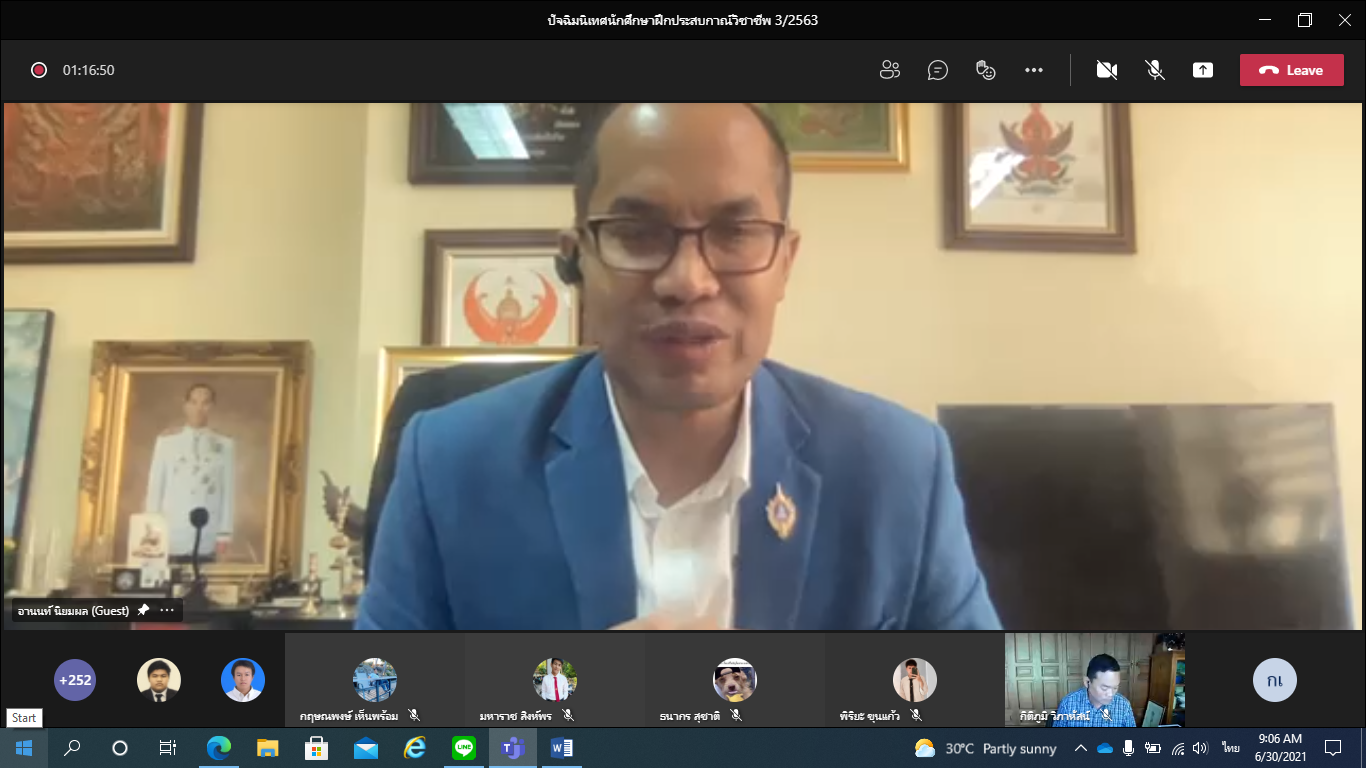Viewport: 1366px width, 768px height.
Task: Show hidden system tray icons
Action: 1081,748
